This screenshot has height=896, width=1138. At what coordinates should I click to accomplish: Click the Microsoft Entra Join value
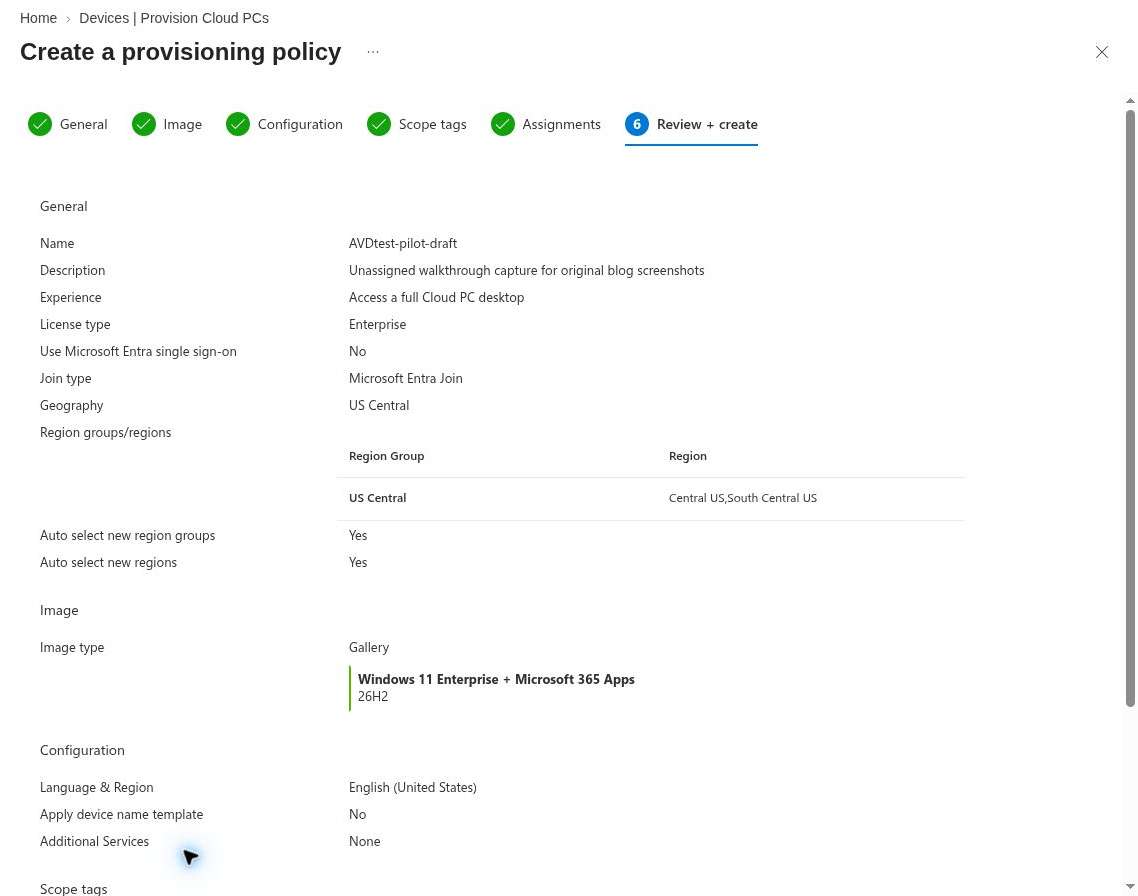(406, 379)
